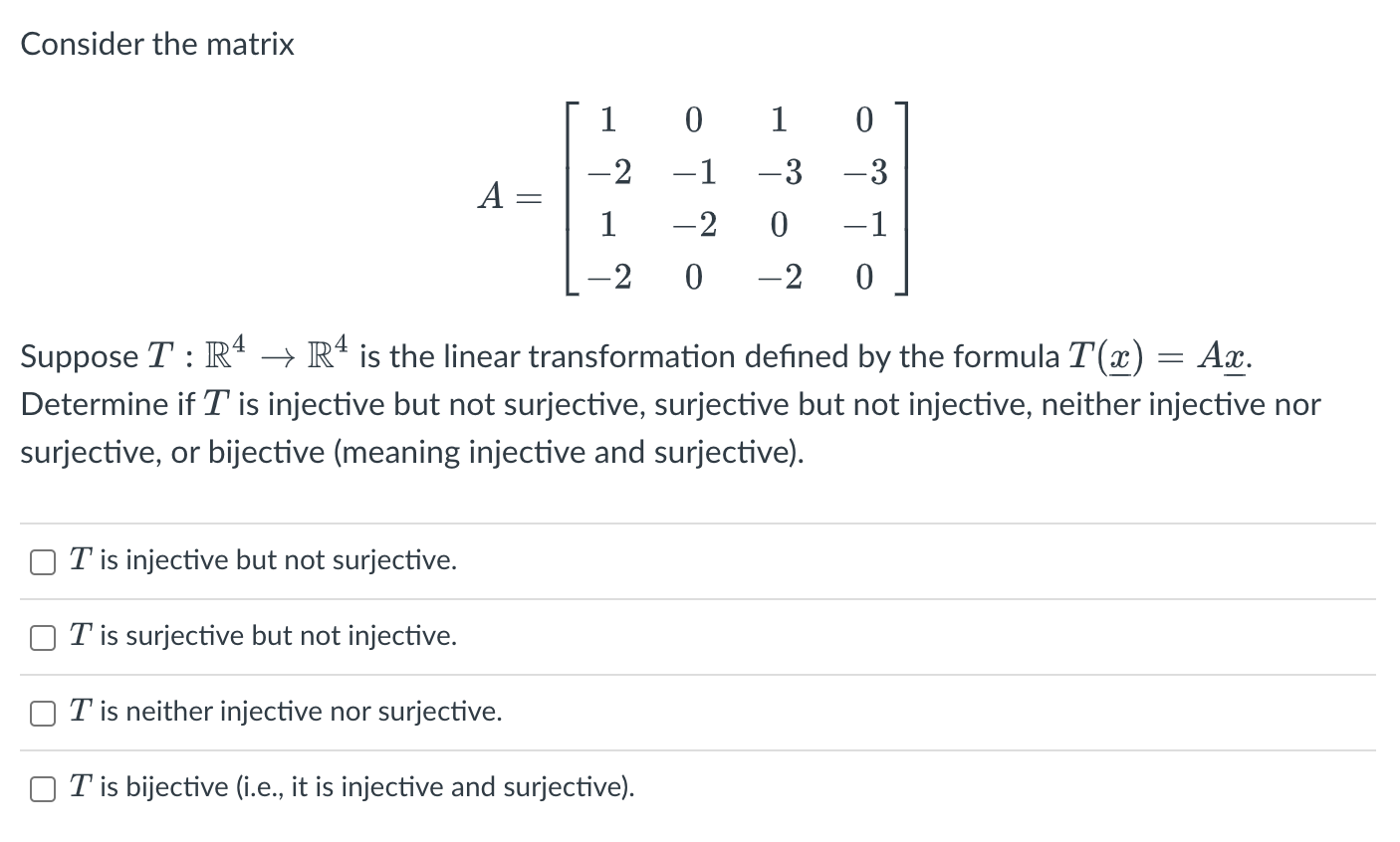Check the 'T is neither injective nor surjective' checkbox

[x=42, y=713]
